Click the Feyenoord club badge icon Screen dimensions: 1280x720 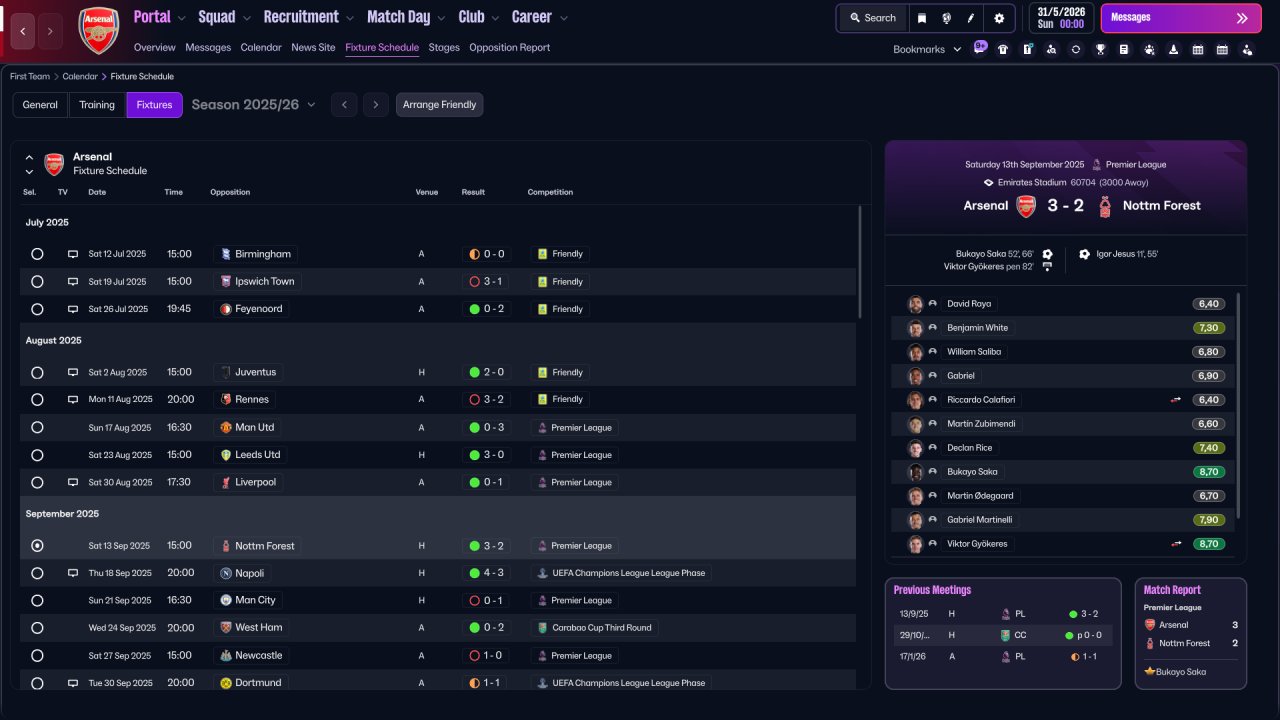click(x=226, y=309)
